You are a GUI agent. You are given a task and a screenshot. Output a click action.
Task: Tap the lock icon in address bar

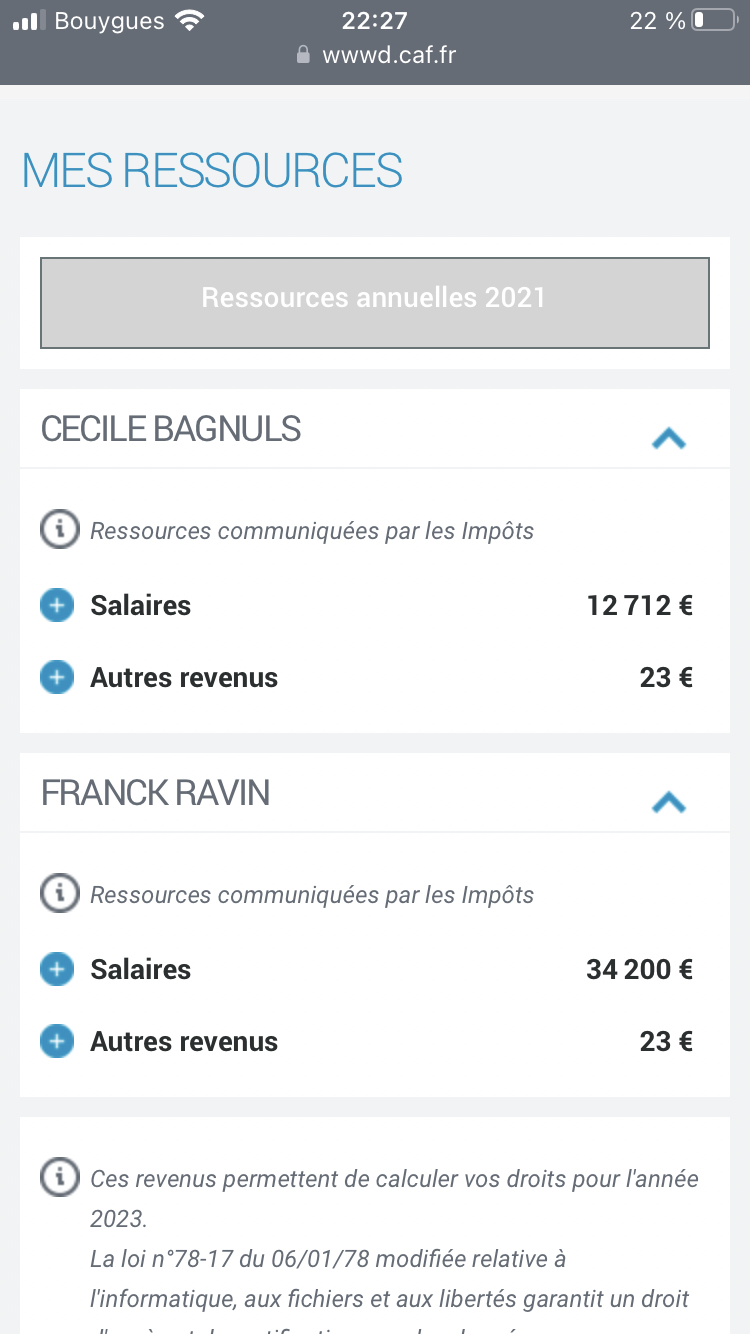(304, 55)
